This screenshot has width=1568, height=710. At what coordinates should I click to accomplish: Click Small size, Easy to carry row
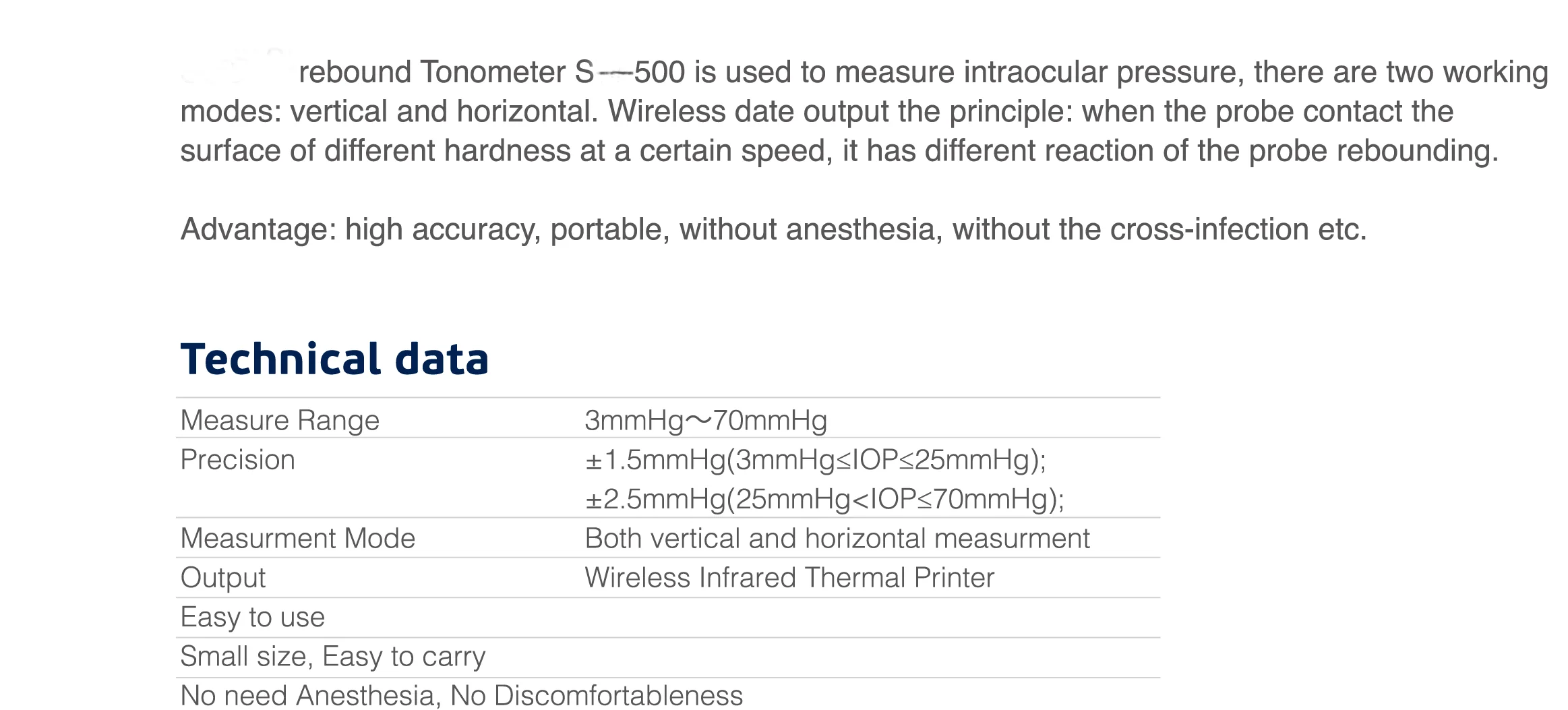(x=332, y=656)
